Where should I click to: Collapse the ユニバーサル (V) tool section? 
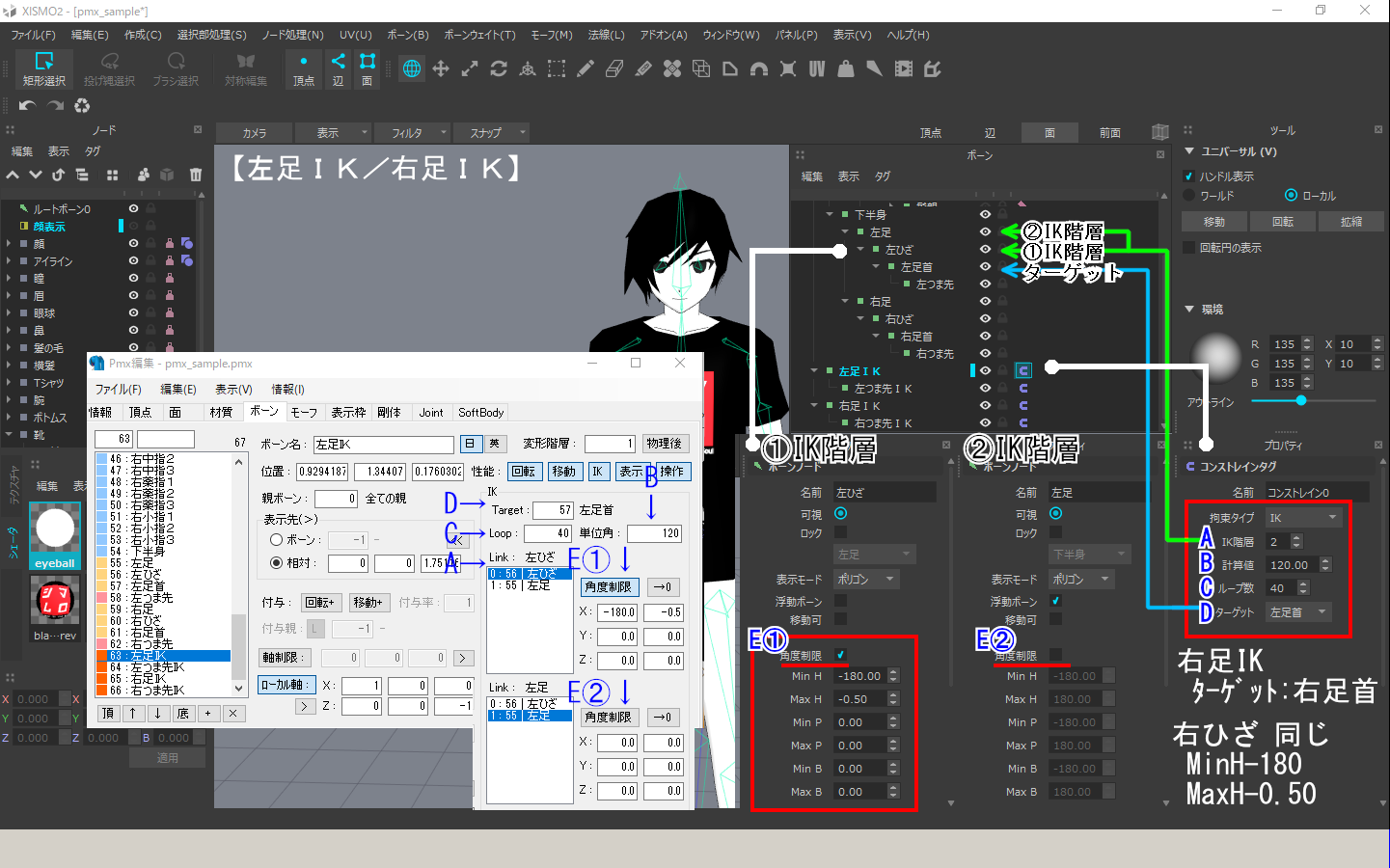pyautogui.click(x=1189, y=151)
